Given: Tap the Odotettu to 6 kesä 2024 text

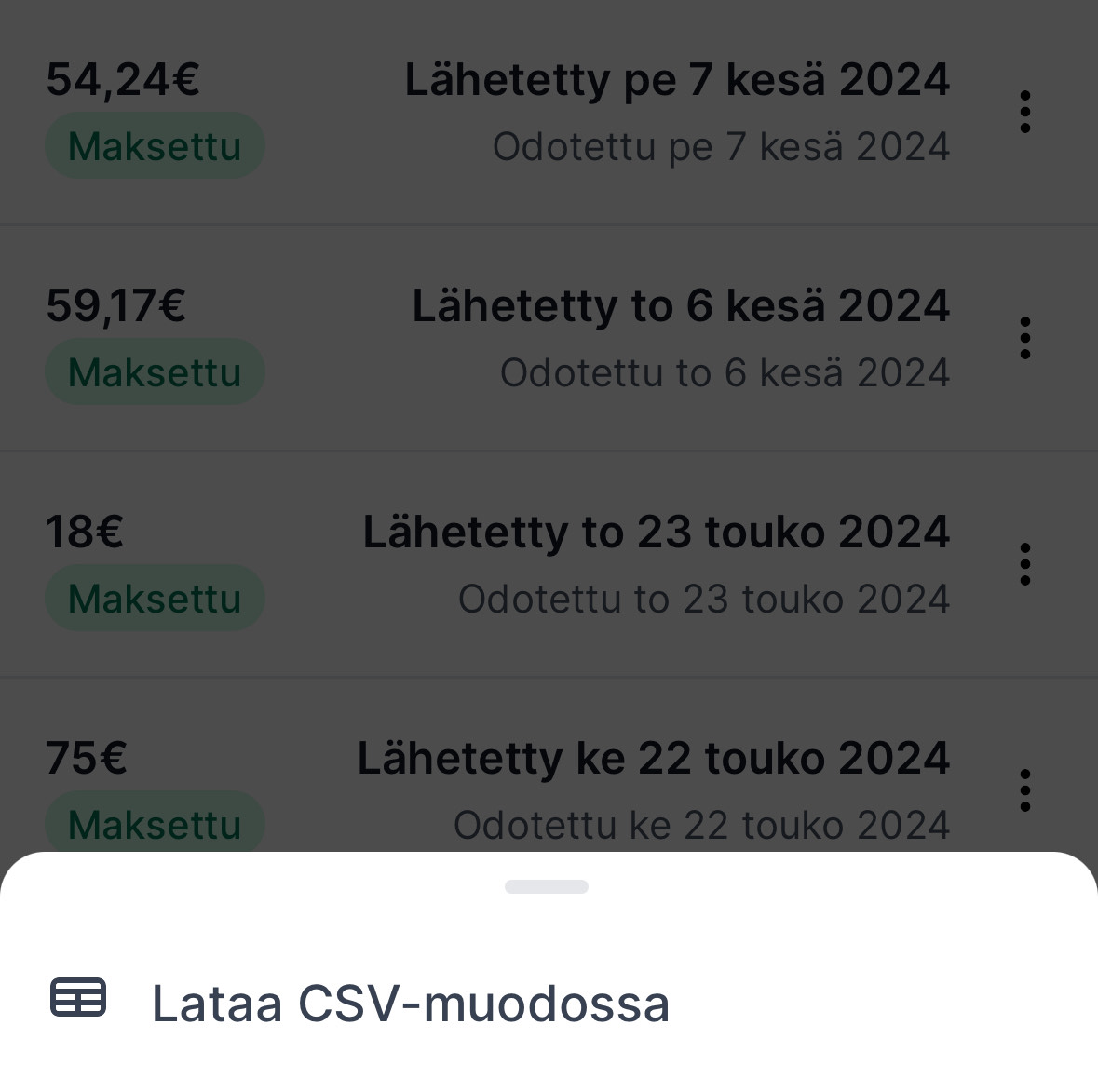Looking at the screenshot, I should 725,372.
